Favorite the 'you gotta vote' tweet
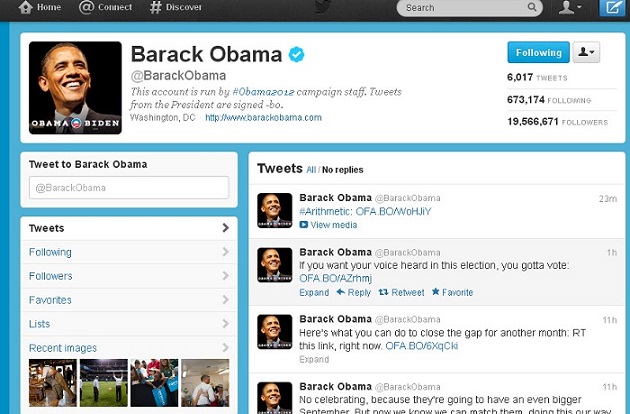 (452, 292)
